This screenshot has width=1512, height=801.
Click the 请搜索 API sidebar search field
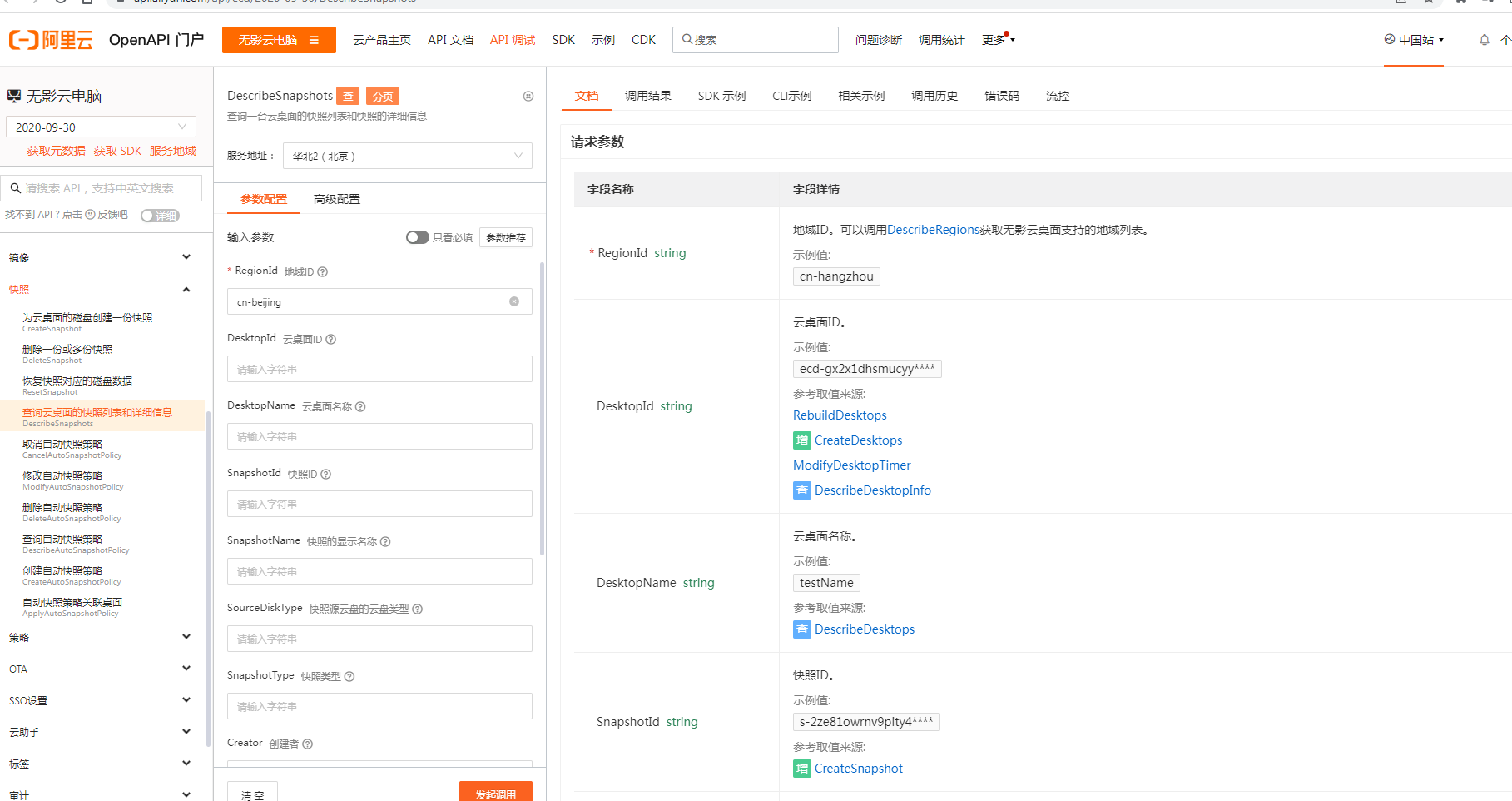102,188
